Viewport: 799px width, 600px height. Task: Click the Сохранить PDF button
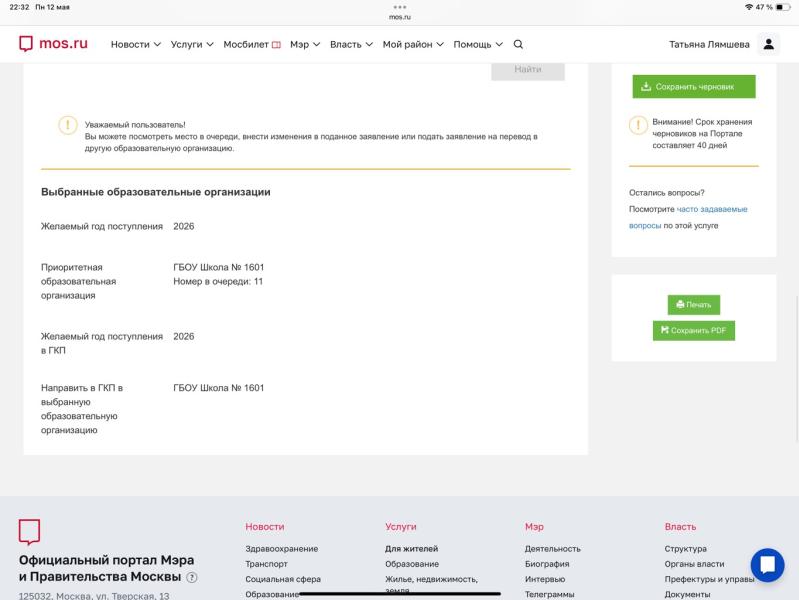[x=694, y=330]
